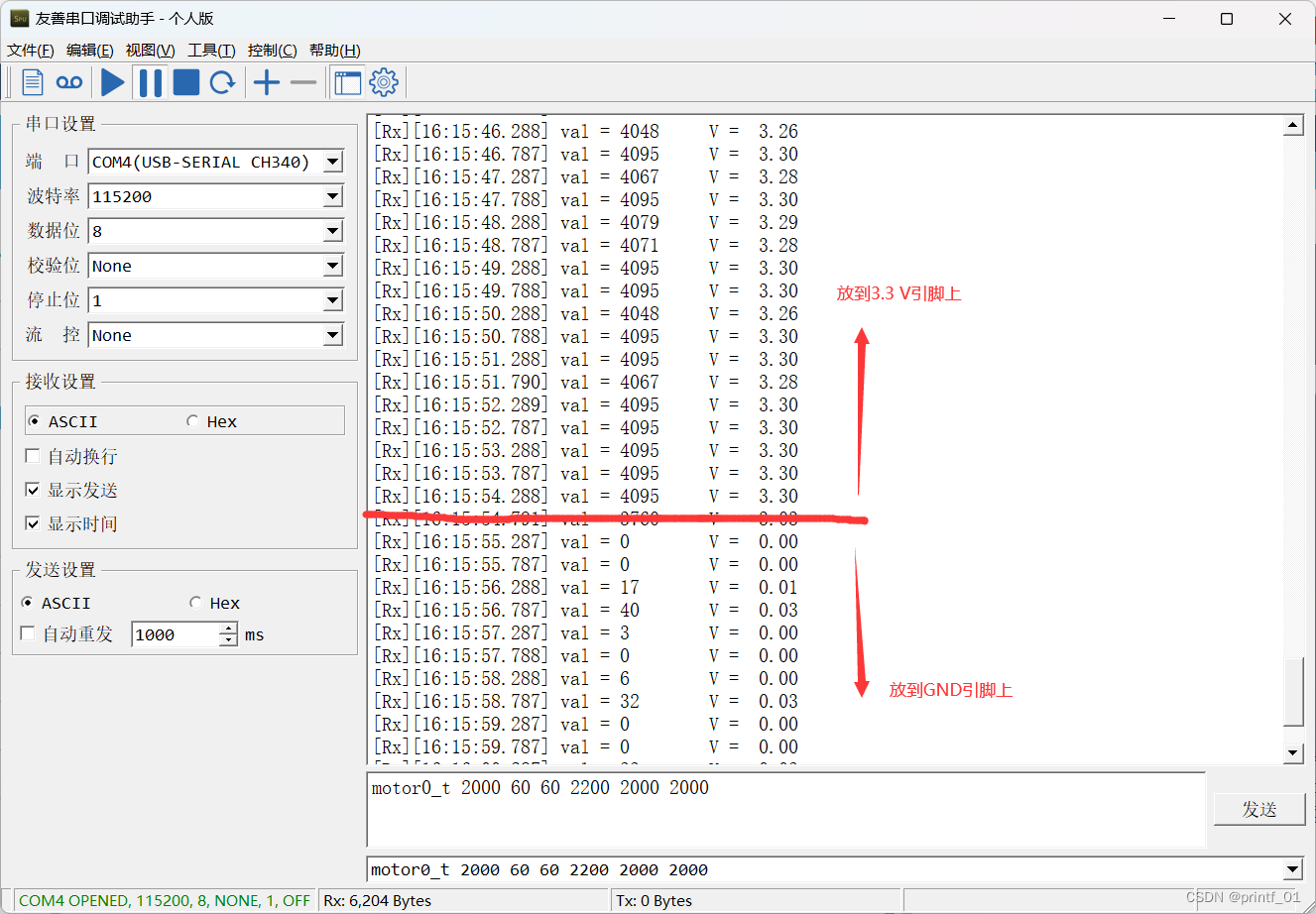Open the 控制(C) menu
Viewport: 1316px width, 914px height.
(x=273, y=51)
